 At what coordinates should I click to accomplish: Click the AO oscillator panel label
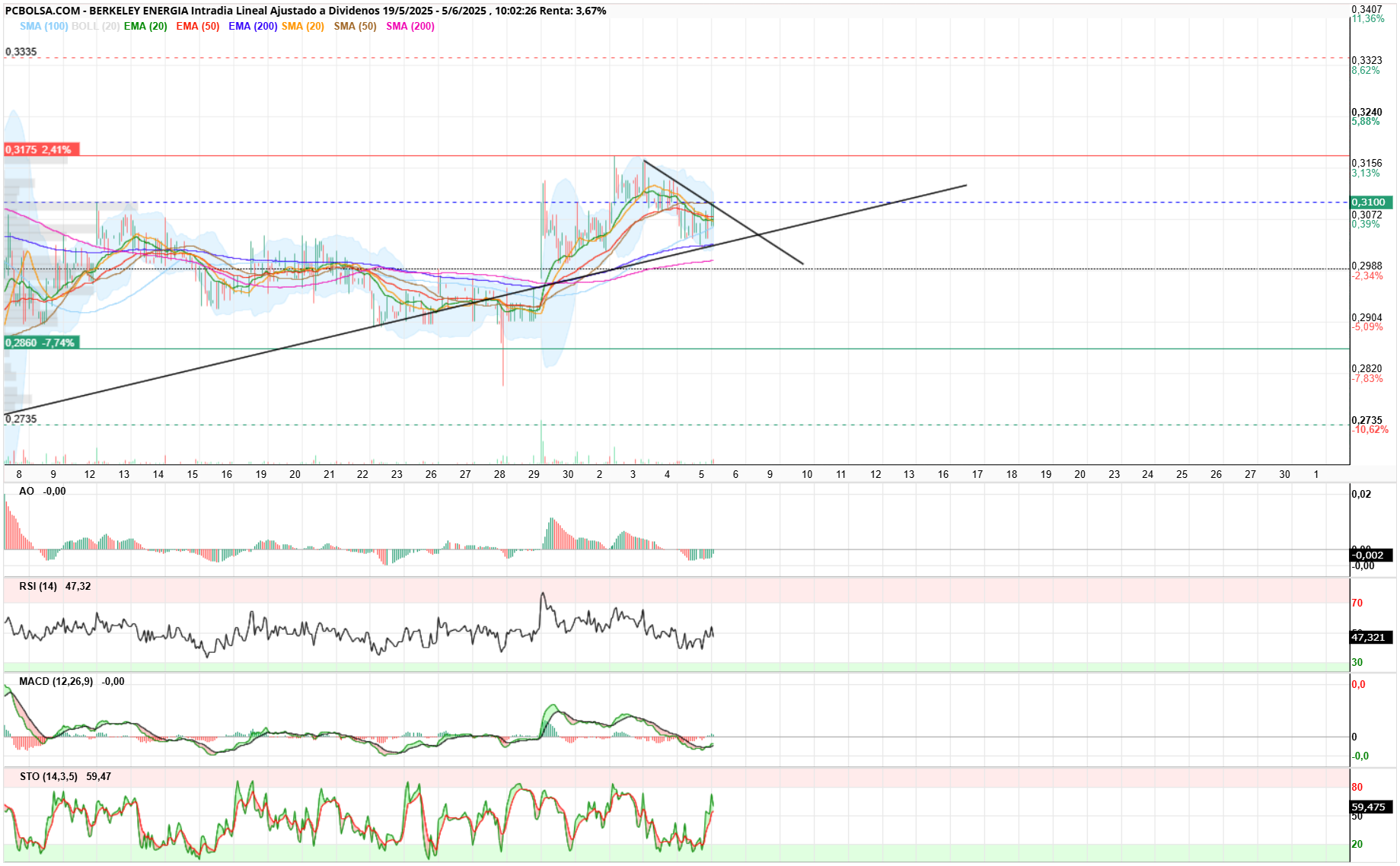tap(27, 491)
